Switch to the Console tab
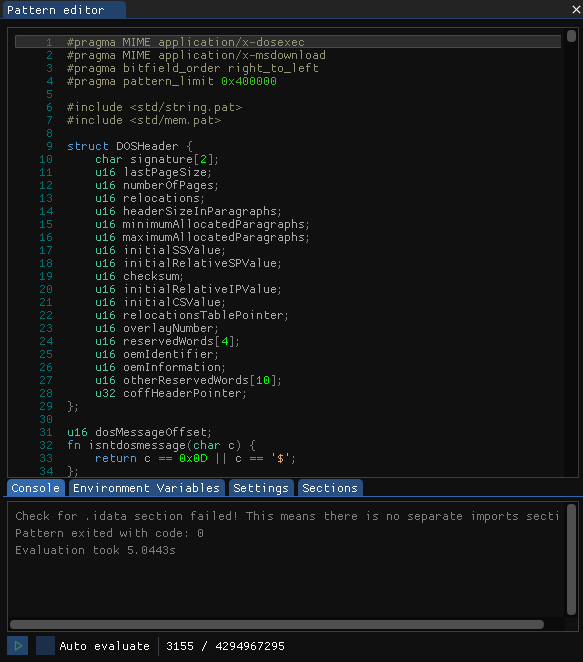The image size is (583, 662). coord(36,488)
